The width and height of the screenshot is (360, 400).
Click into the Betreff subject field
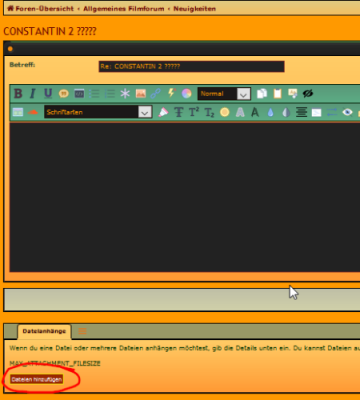pos(192,66)
